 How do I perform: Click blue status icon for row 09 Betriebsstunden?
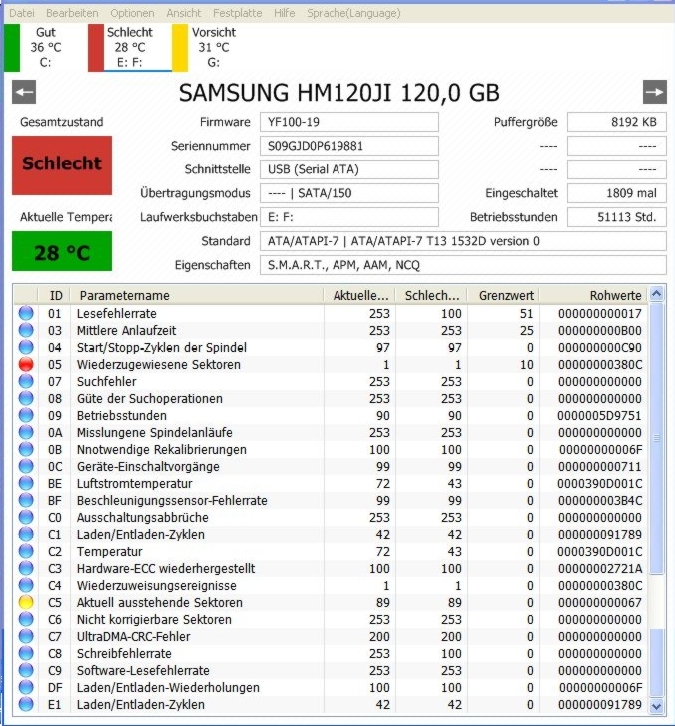click(x=26, y=415)
